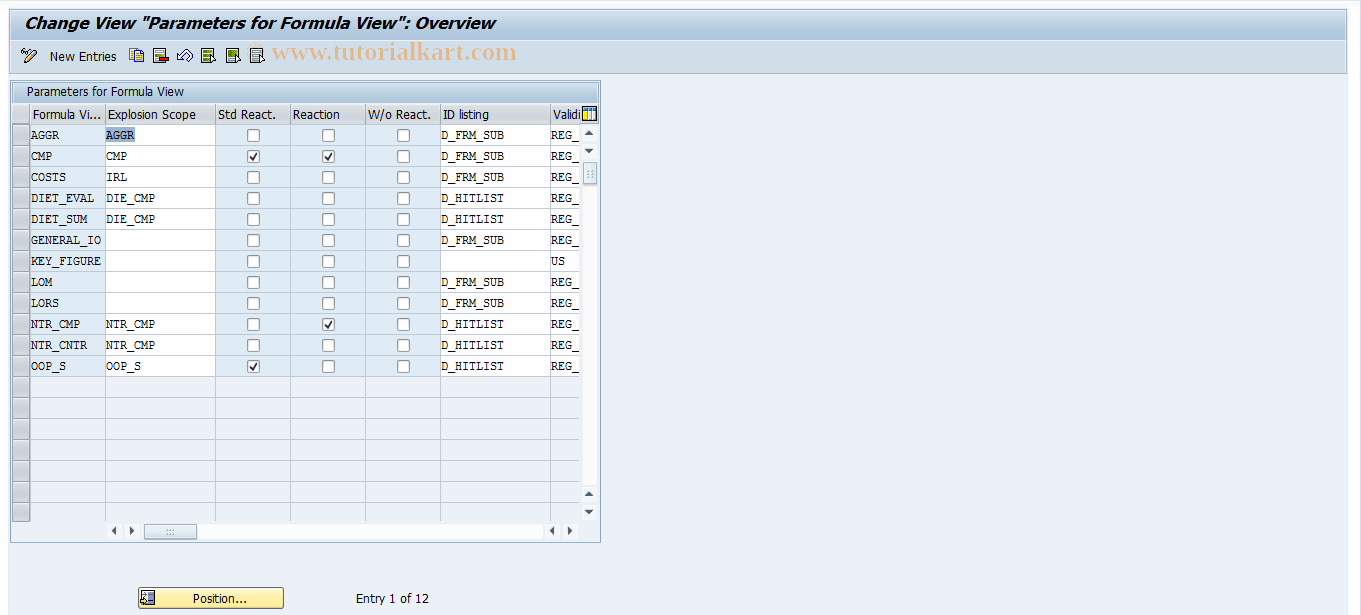The width and height of the screenshot is (1361, 615).
Task: Tick Std React. checkbox for LOM row
Action: pos(253,282)
